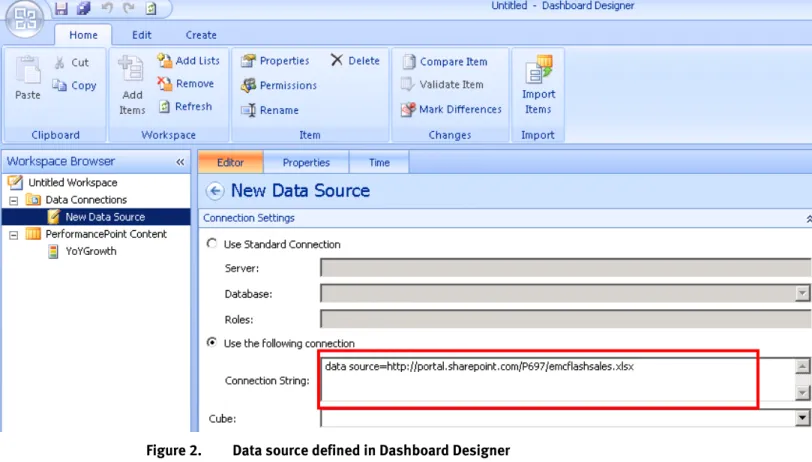The width and height of the screenshot is (812, 462).
Task: Select Use Standard Connection radio button
Action: tap(212, 243)
